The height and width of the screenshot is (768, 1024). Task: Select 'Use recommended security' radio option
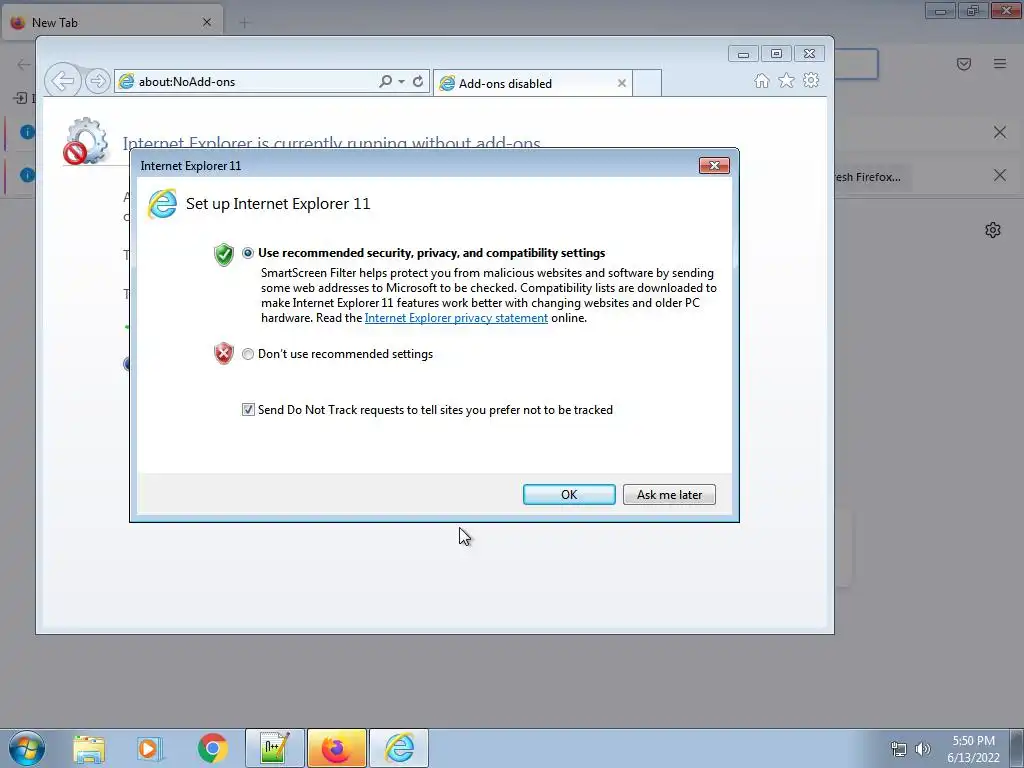click(x=248, y=253)
